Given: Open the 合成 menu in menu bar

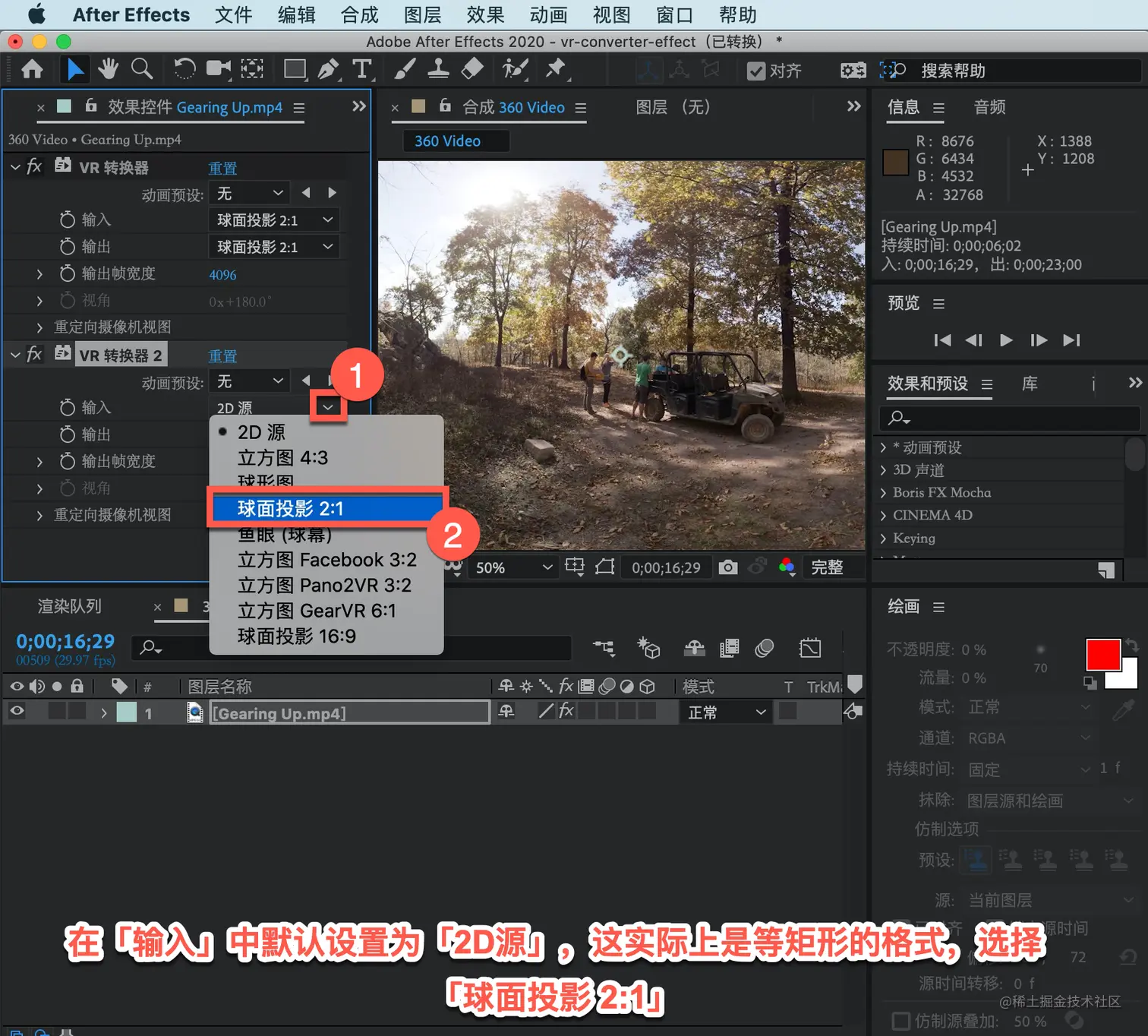Looking at the screenshot, I should [x=359, y=14].
